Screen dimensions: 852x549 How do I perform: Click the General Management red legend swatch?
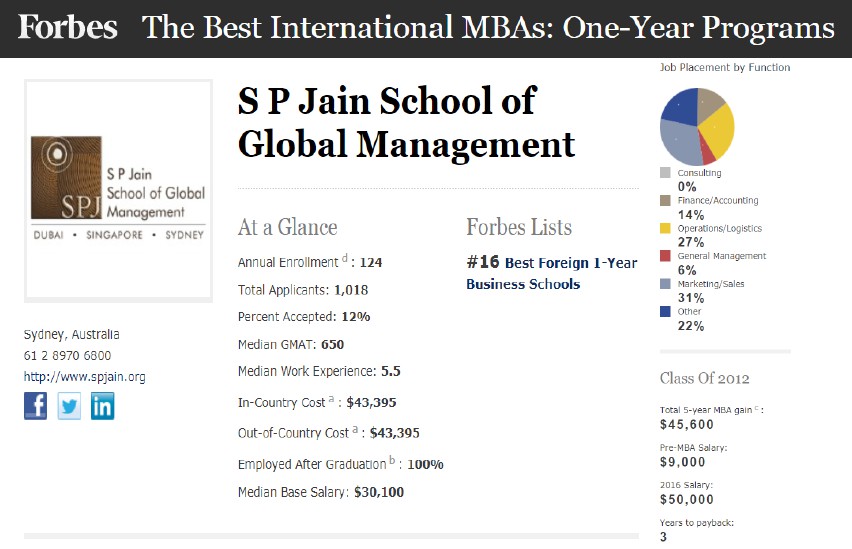pos(665,256)
